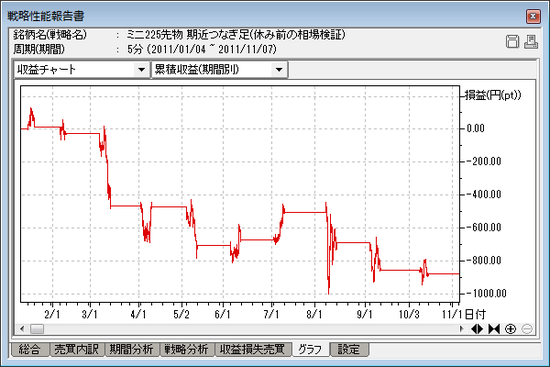Viewport: 550px width, 367px height.
Task: Click the disabled zoom out chart icon
Action: pyautogui.click(x=527, y=329)
